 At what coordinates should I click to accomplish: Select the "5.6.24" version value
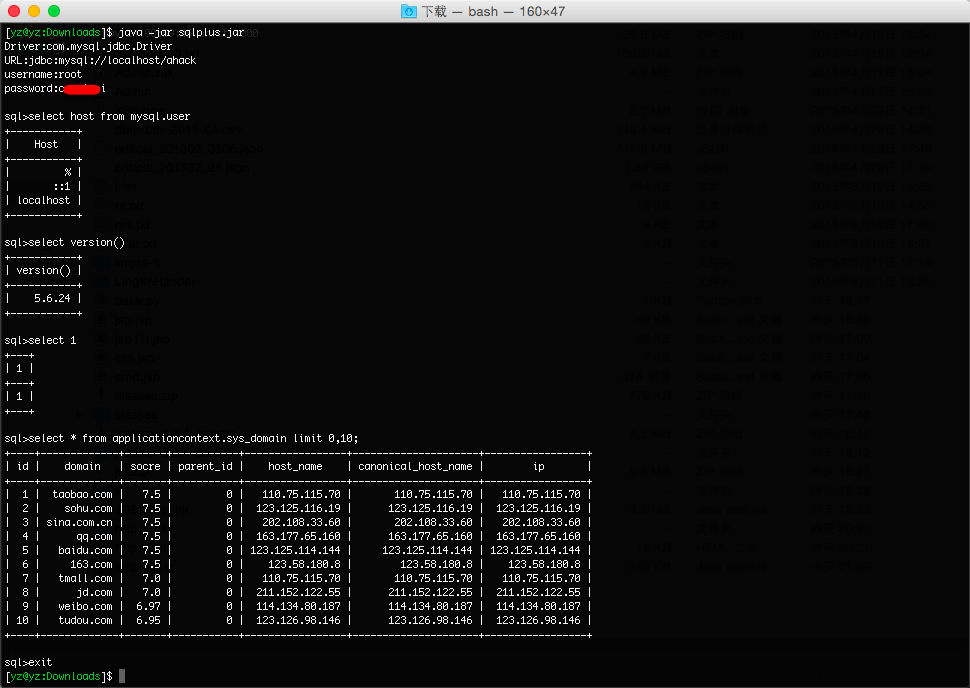coord(53,298)
